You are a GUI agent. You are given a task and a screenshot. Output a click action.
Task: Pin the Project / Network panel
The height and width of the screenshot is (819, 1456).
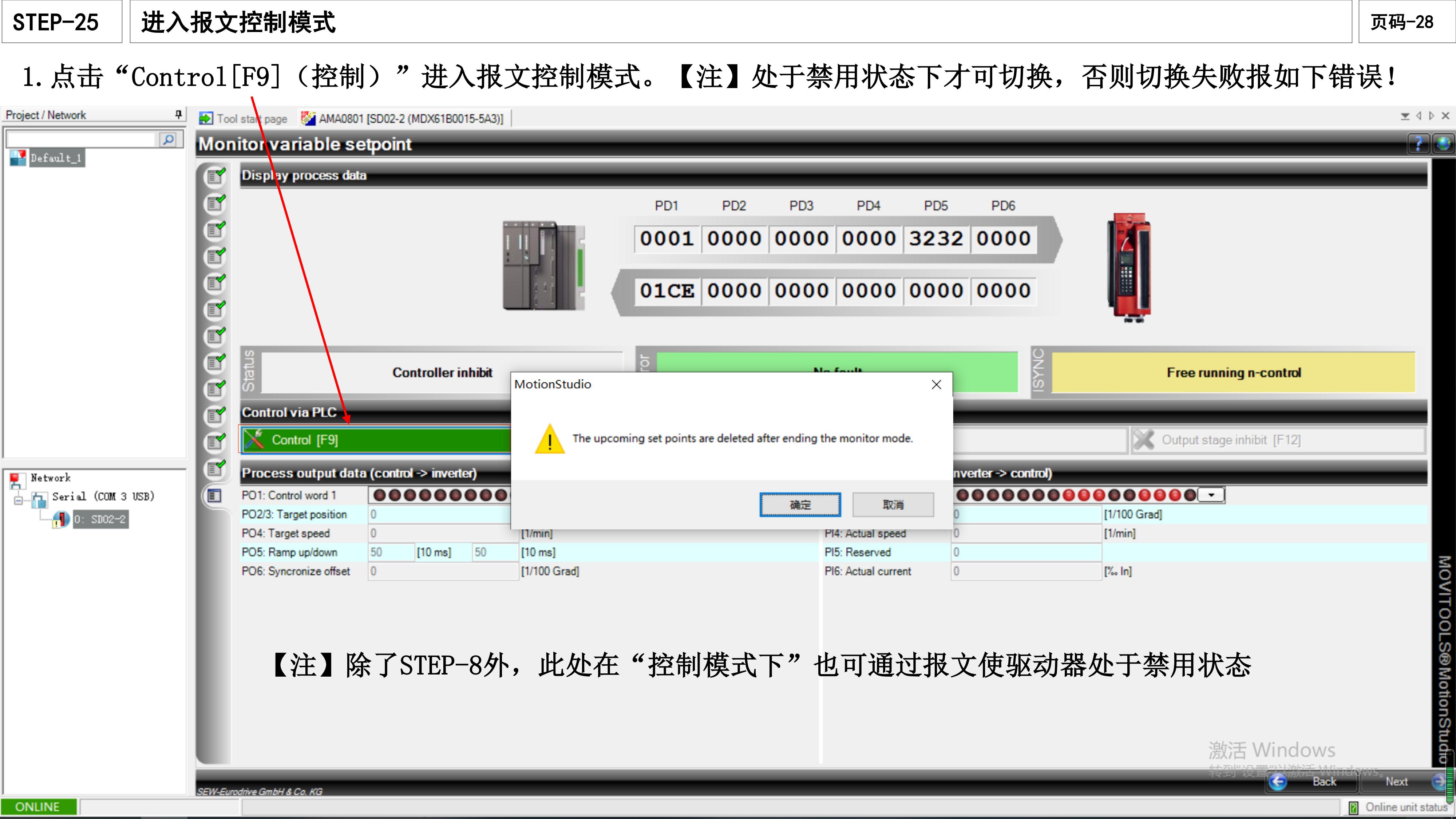[x=179, y=115]
